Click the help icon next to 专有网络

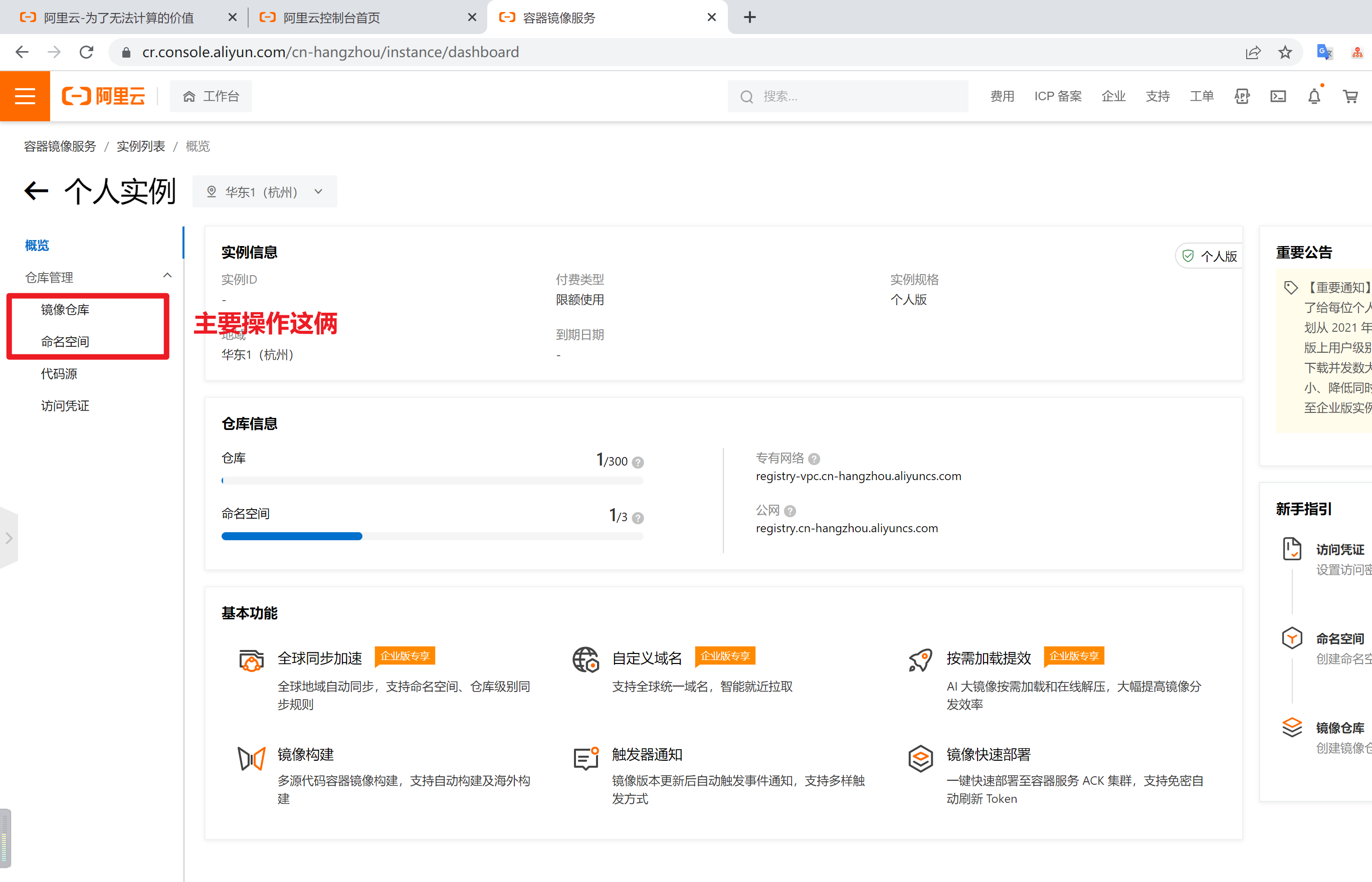tap(814, 459)
